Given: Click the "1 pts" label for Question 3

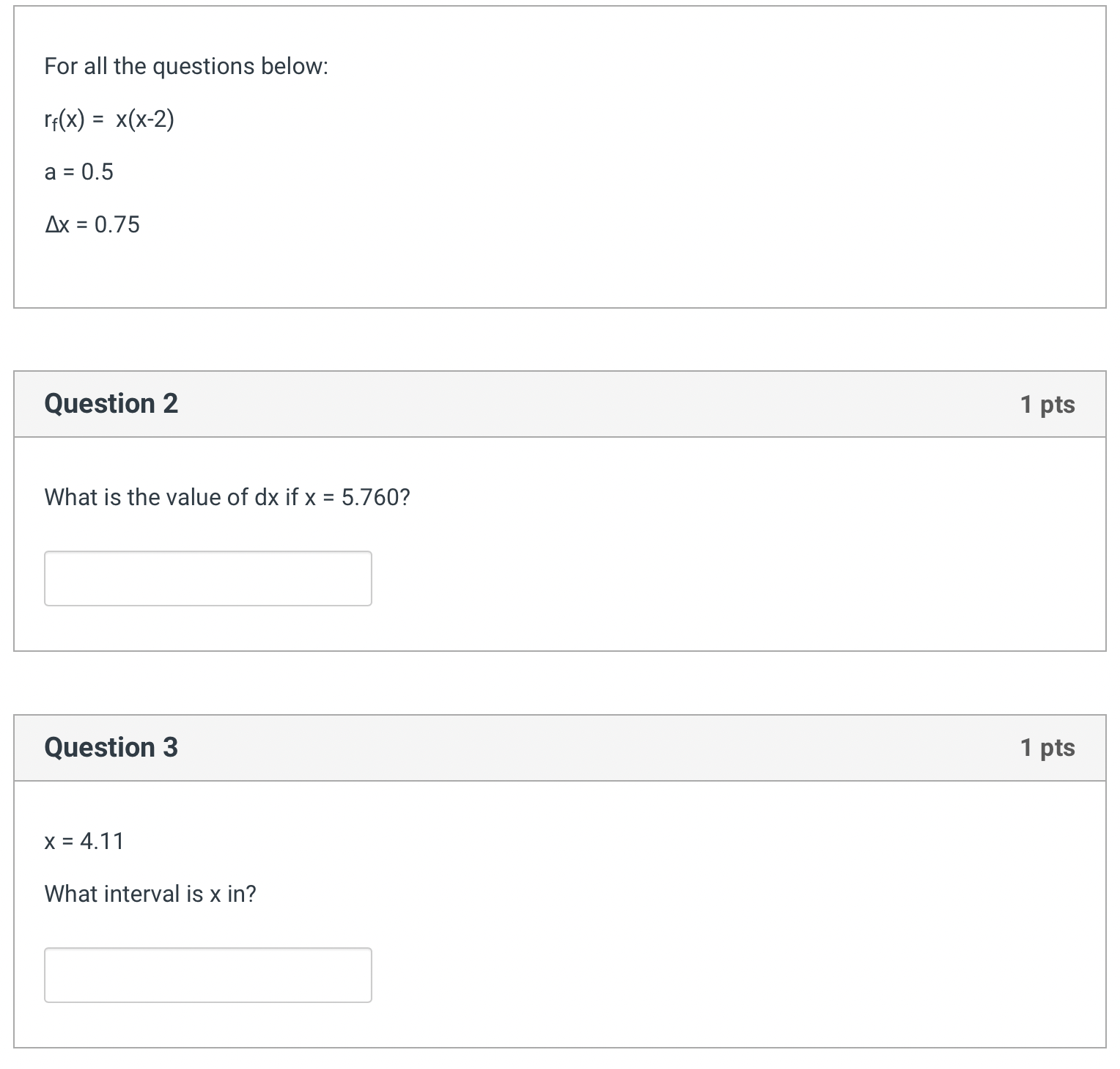Looking at the screenshot, I should click(1047, 747).
